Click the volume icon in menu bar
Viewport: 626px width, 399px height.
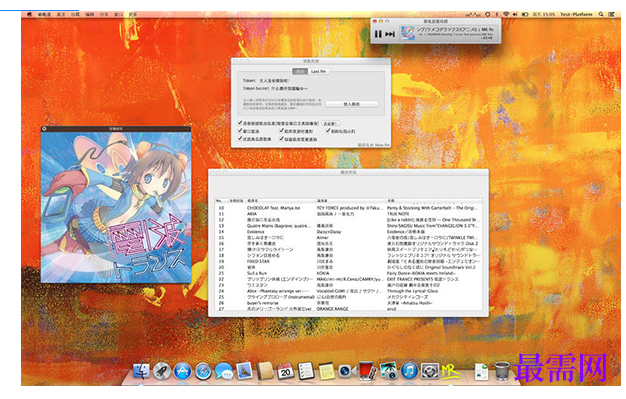[x=515, y=14]
